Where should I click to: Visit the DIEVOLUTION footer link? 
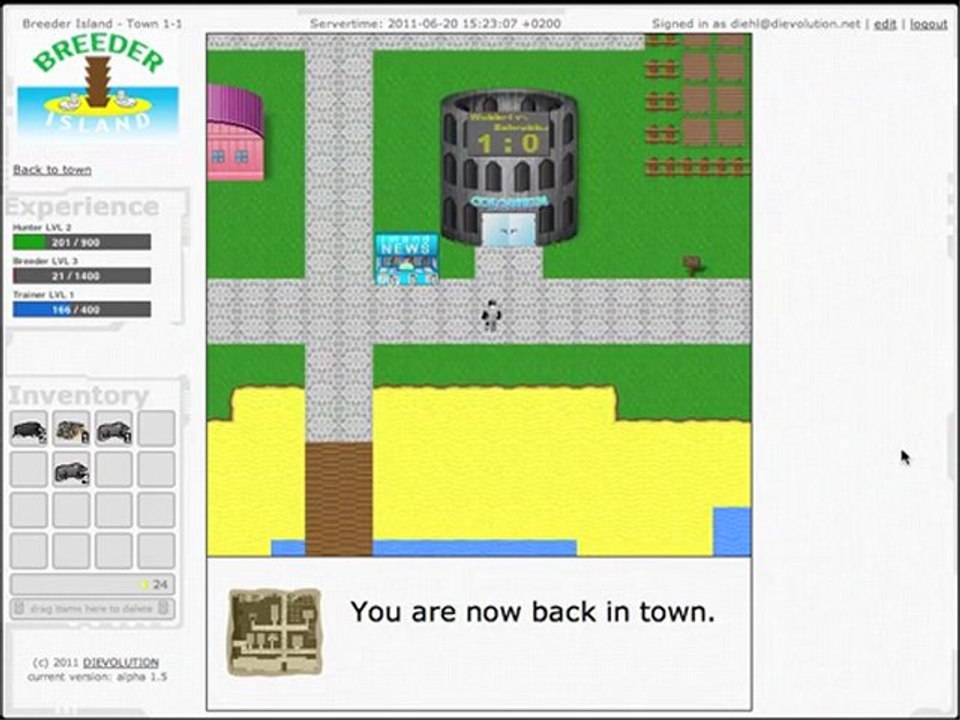(x=121, y=662)
